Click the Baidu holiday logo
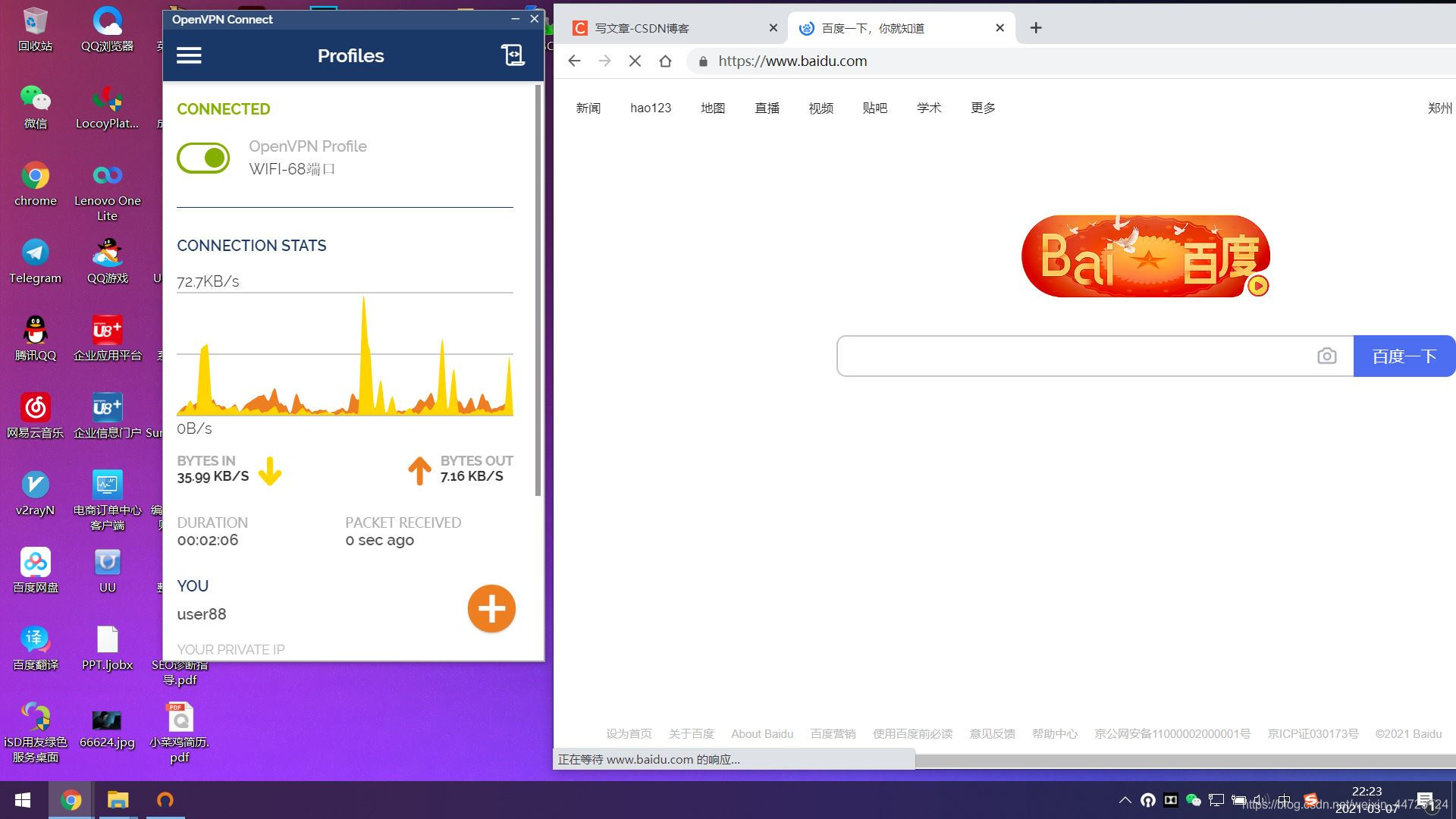This screenshot has height=819, width=1456. (x=1145, y=256)
